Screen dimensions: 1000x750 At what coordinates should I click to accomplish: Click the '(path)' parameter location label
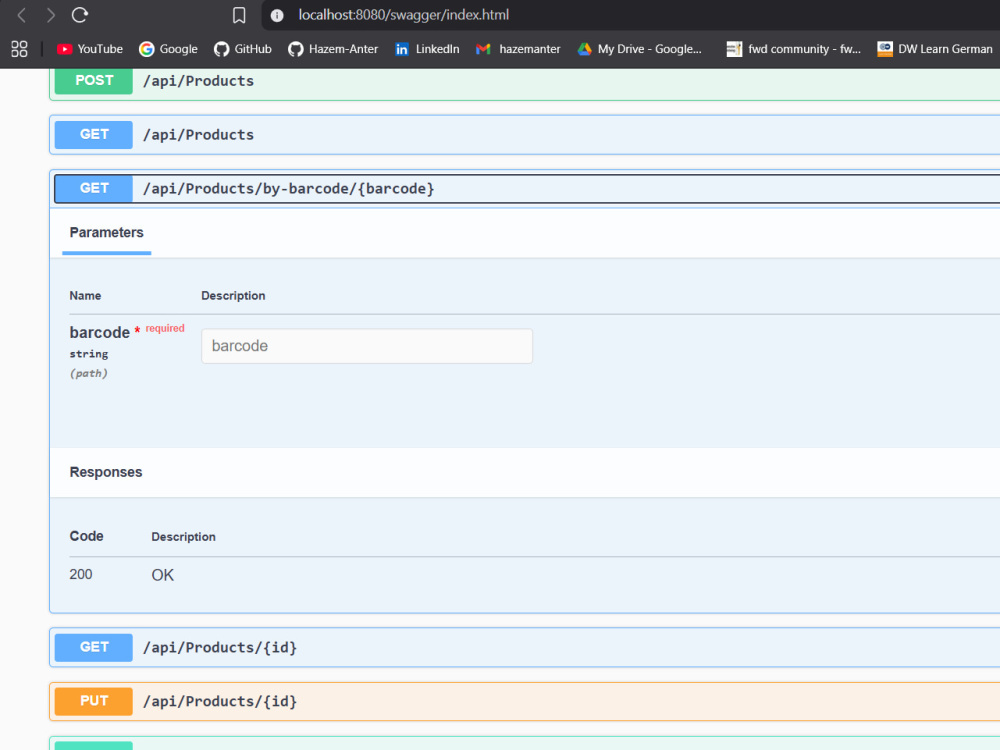coord(89,373)
